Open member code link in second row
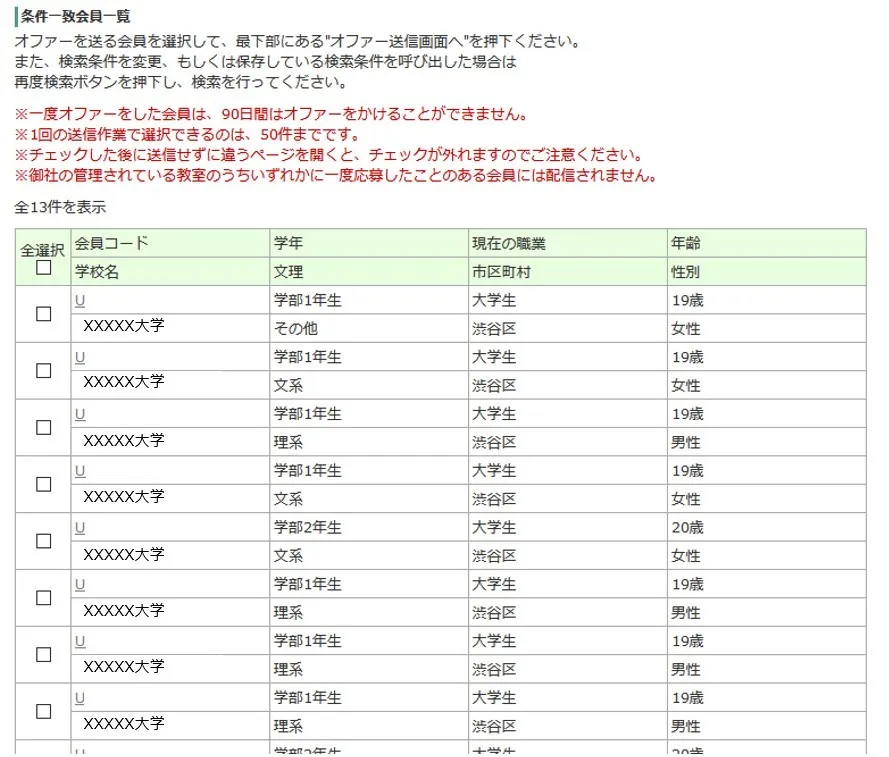The width and height of the screenshot is (889, 757). click(80, 357)
